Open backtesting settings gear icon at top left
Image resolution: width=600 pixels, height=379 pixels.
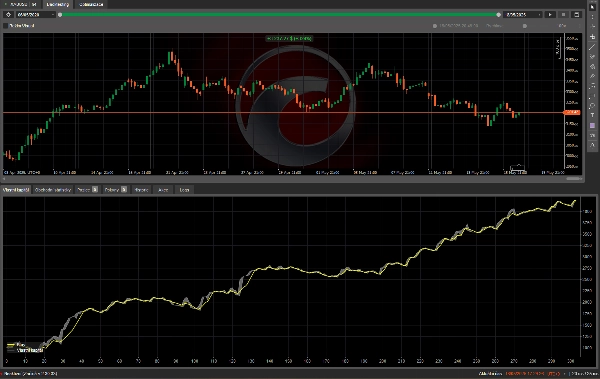(8, 15)
